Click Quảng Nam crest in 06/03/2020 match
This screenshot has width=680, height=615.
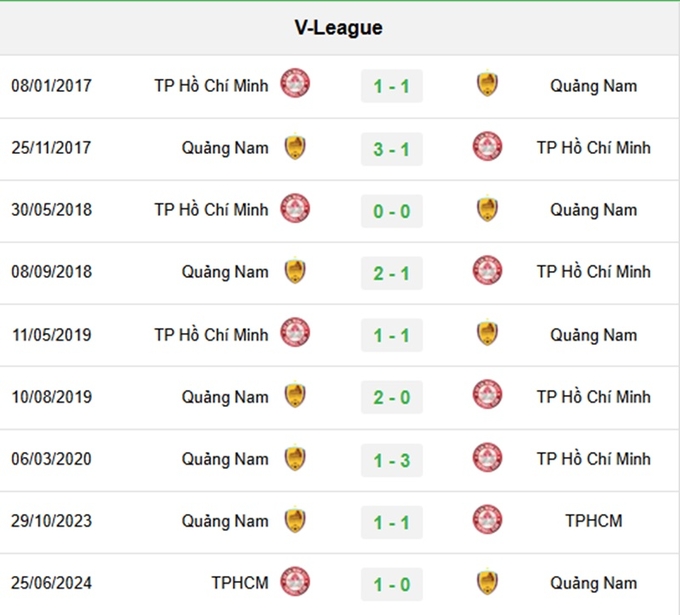coord(295,458)
